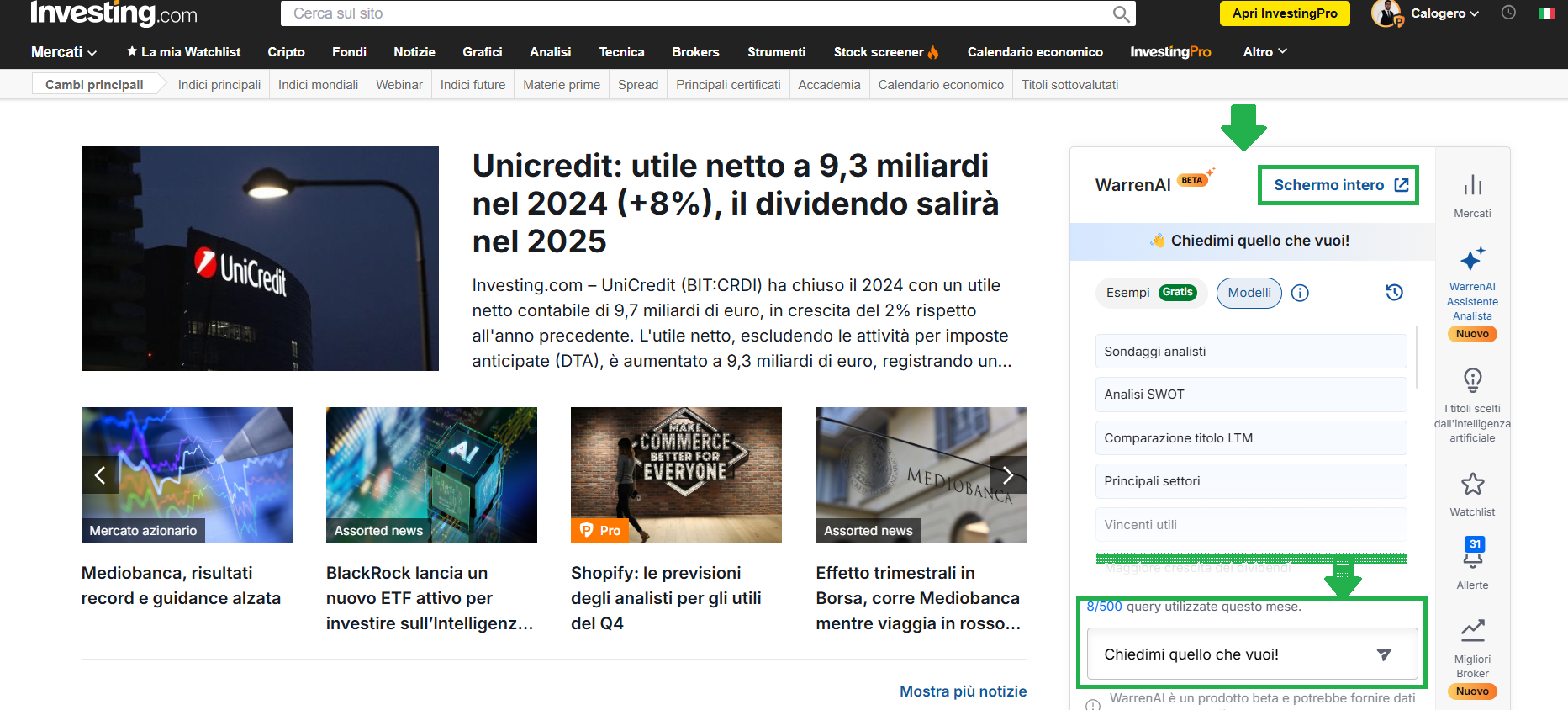Click the Mostra più notizie link
This screenshot has height=710, width=1568.
point(963,691)
